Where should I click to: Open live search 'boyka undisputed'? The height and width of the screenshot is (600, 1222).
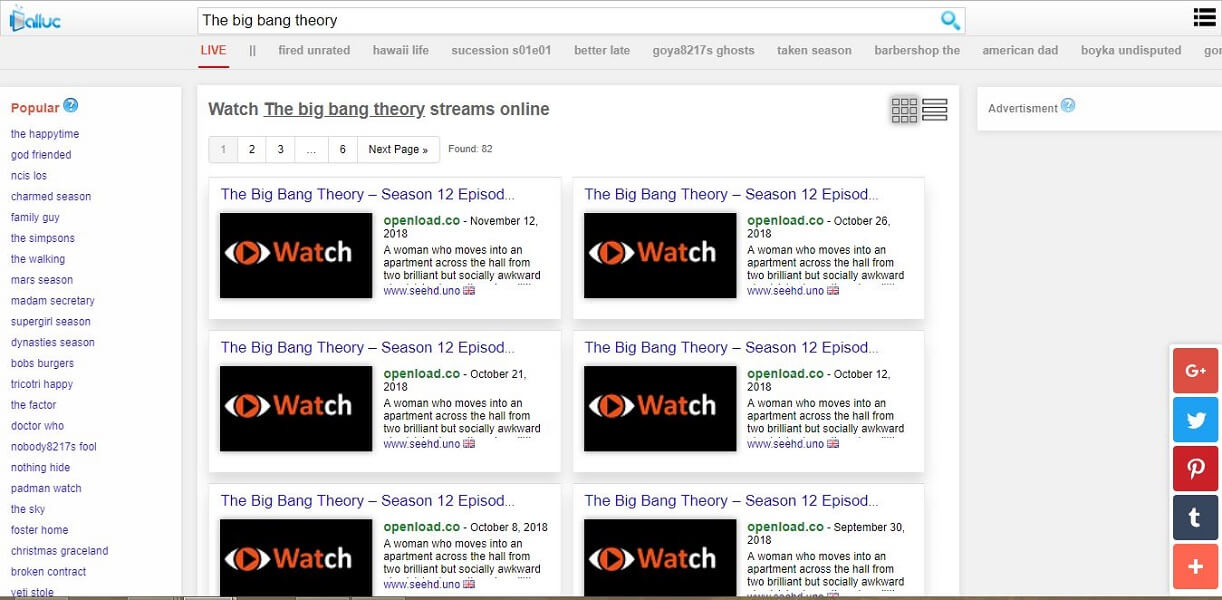pyautogui.click(x=1131, y=50)
